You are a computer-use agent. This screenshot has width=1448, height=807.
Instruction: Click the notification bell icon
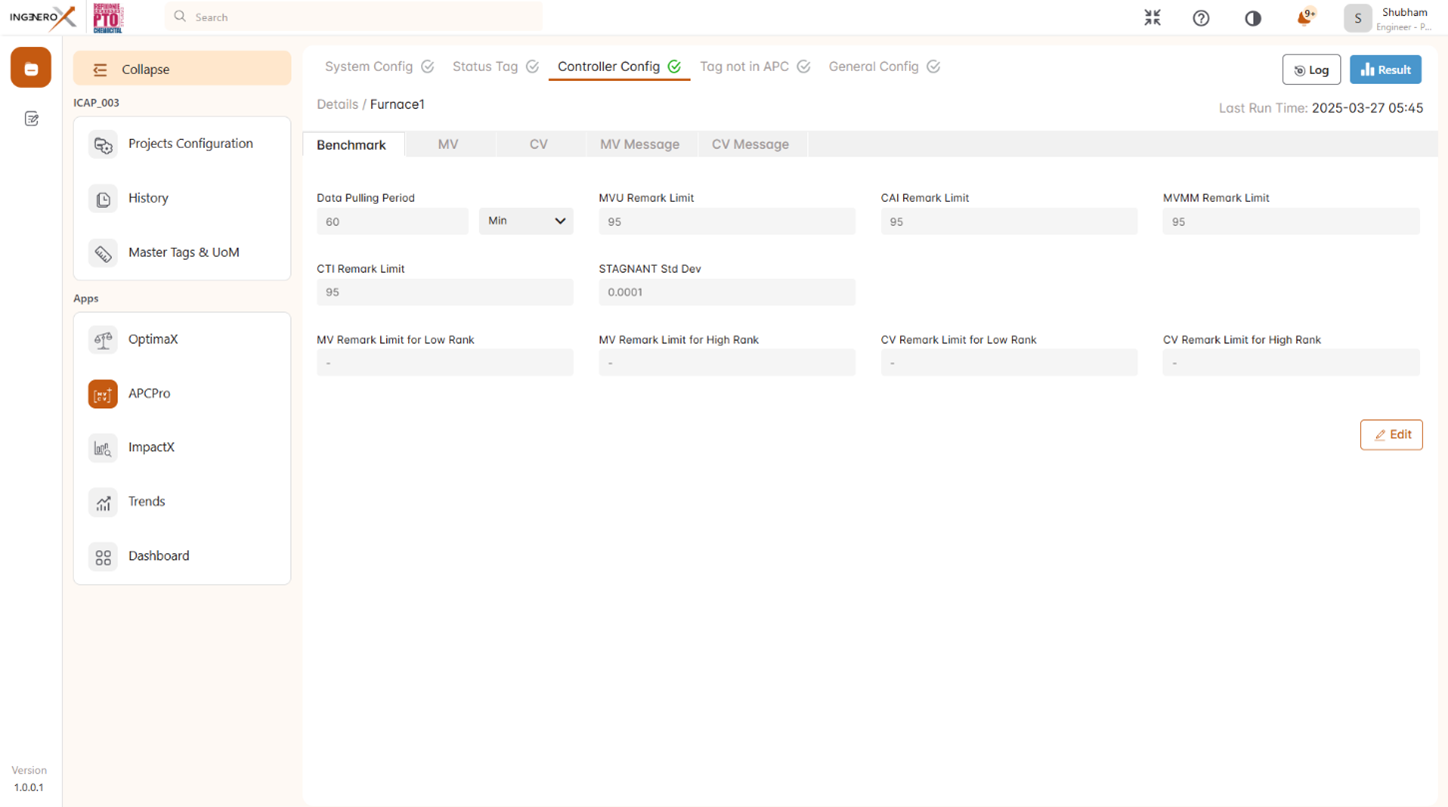[x=1304, y=18]
